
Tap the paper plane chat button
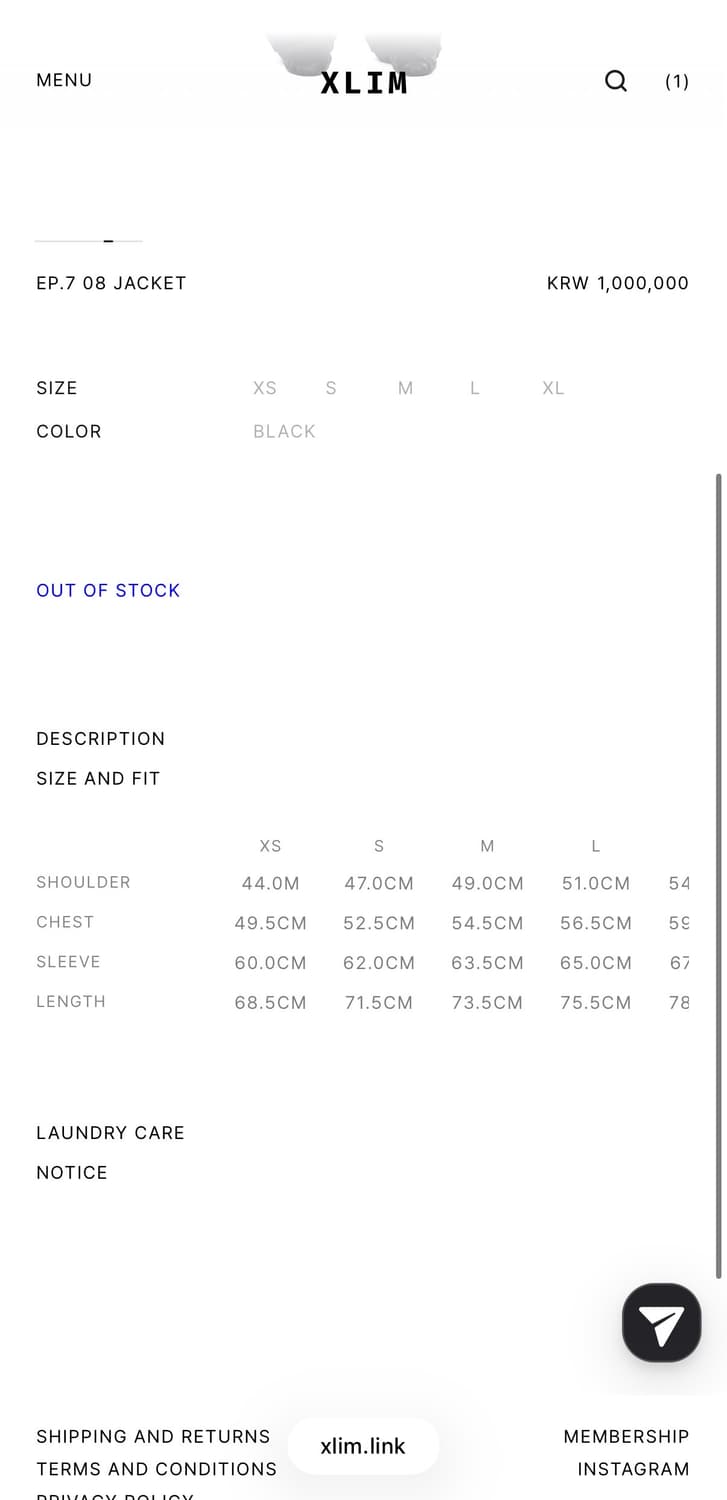(661, 1322)
